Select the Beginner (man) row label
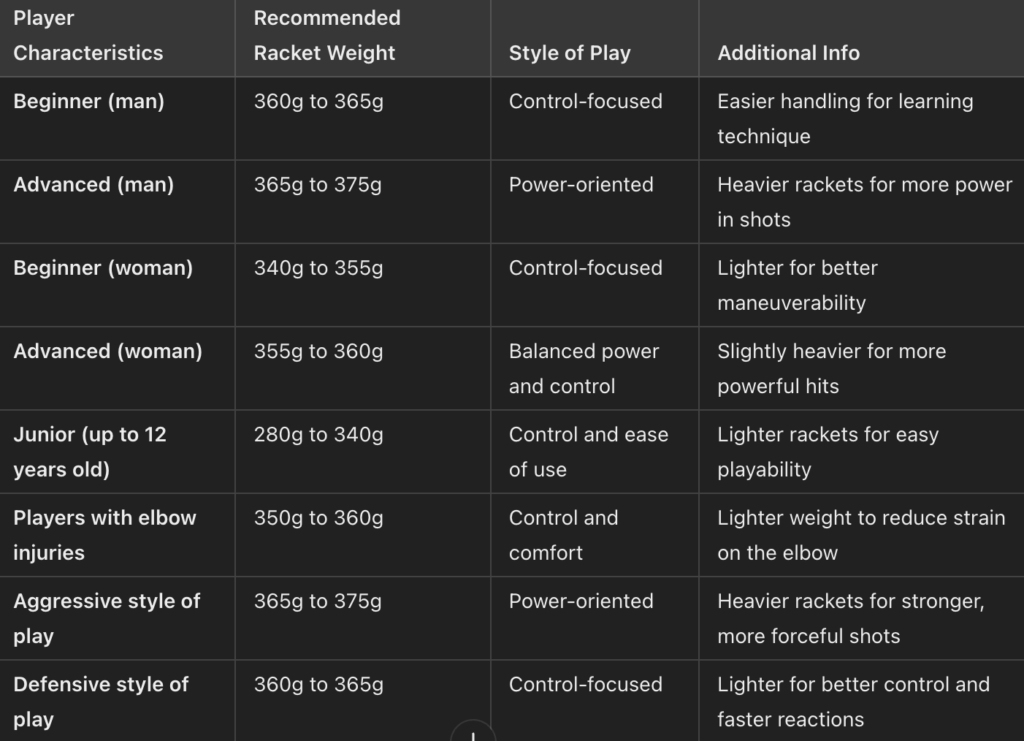 pos(89,101)
